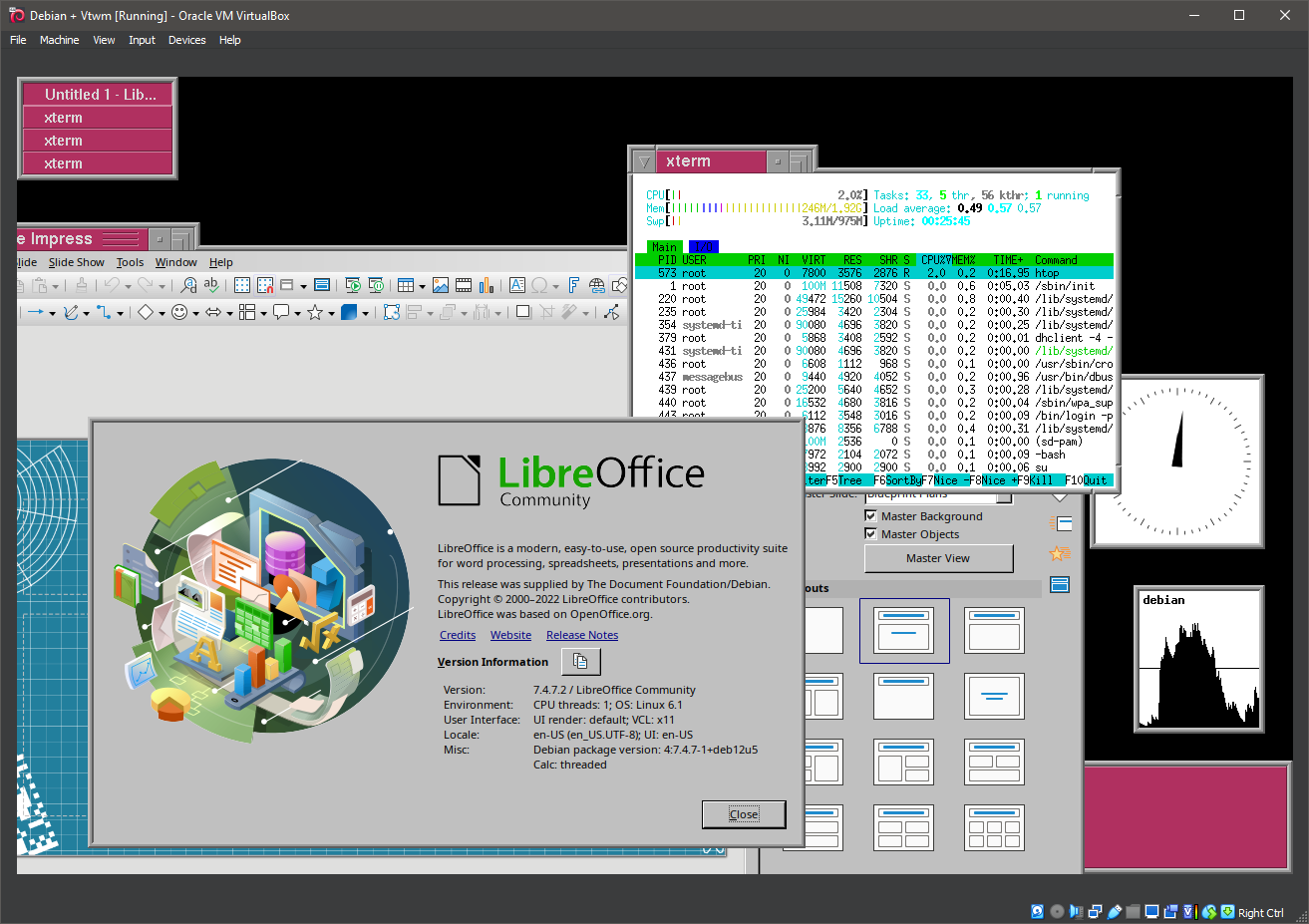1309x924 pixels.
Task: Click the Find & Replace toolbar icon
Action: pyautogui.click(x=188, y=285)
